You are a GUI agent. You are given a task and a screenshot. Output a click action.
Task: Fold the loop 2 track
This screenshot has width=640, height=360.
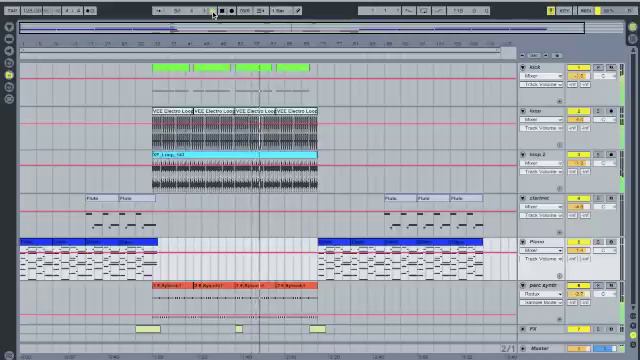click(523, 155)
